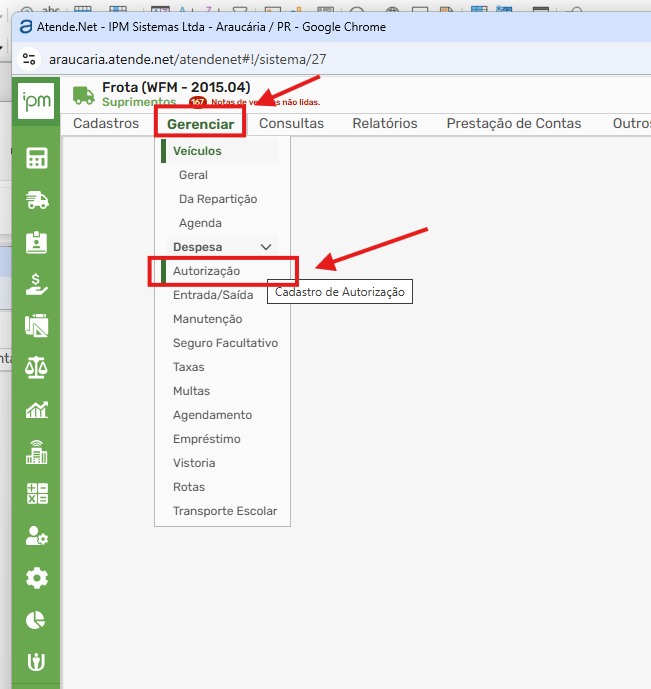Select the Agendamento menu item

[212, 415]
